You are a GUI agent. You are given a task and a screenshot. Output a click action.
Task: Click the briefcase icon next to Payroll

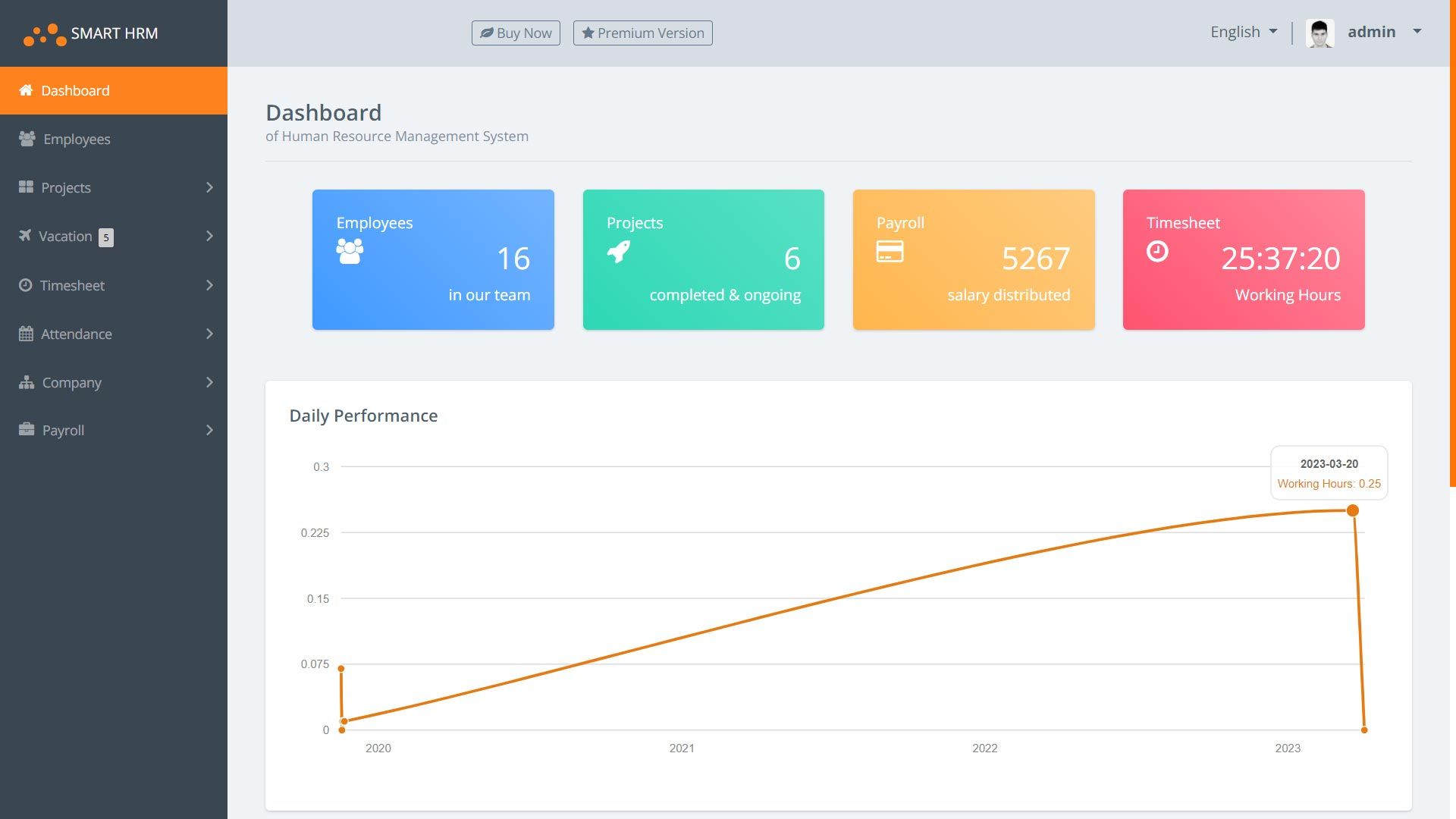click(x=27, y=430)
